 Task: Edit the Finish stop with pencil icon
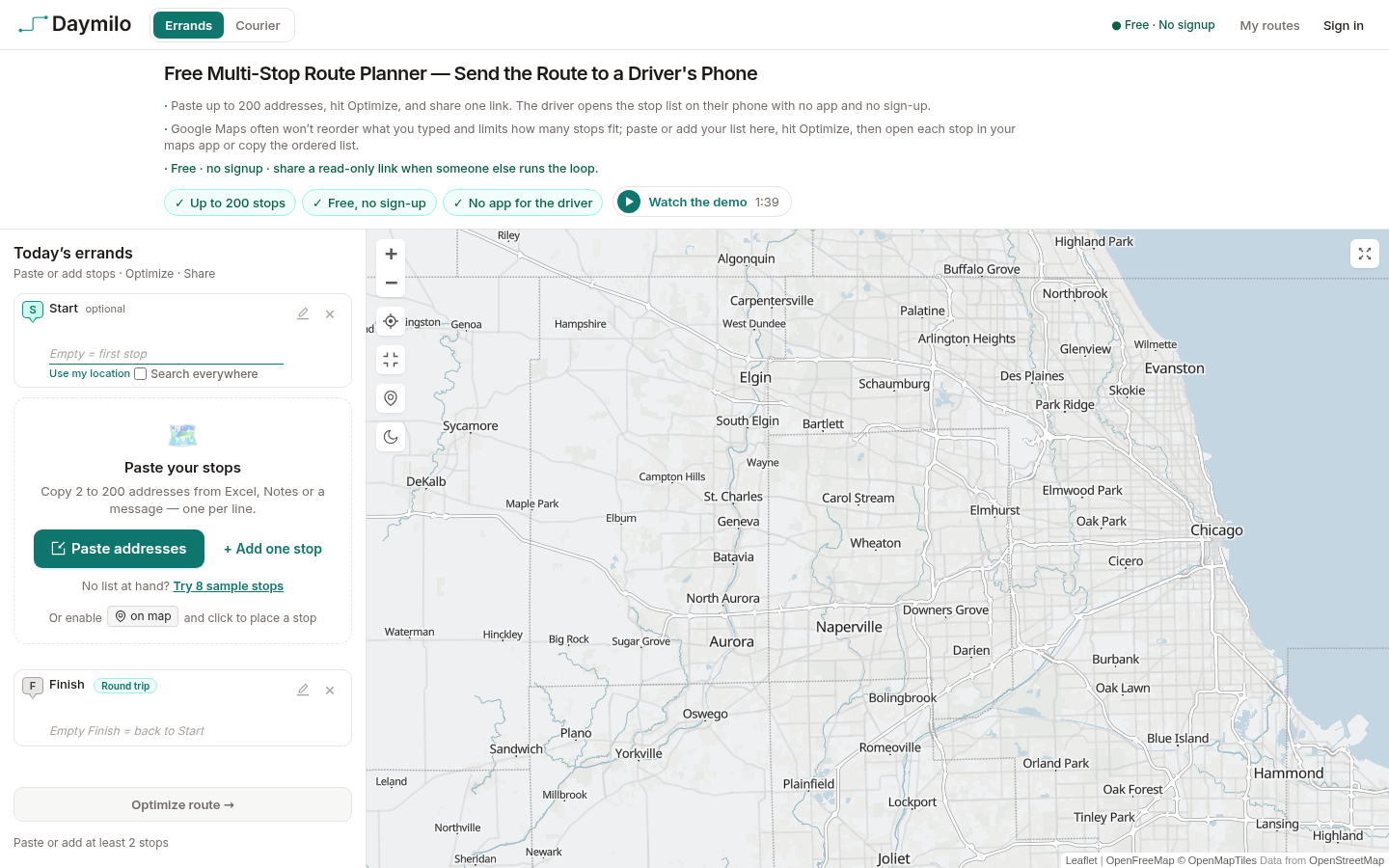coord(303,690)
